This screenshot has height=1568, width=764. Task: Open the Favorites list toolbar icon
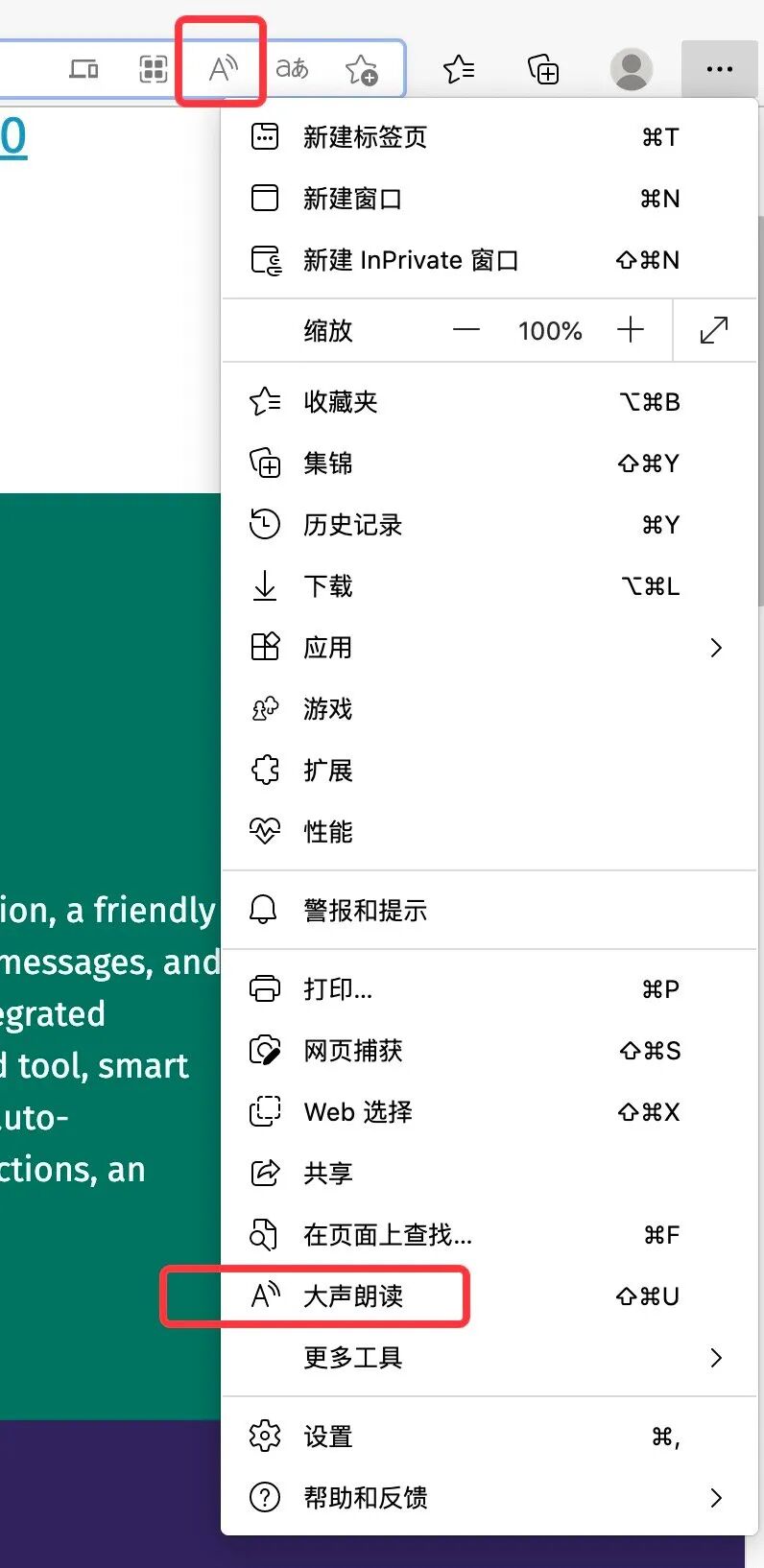point(459,69)
